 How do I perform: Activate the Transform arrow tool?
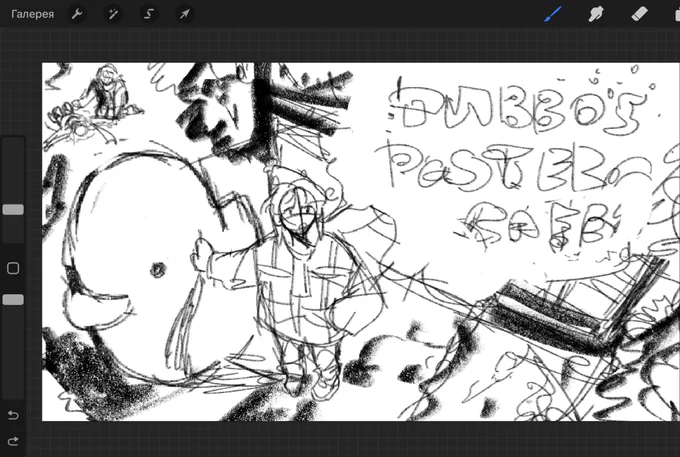pyautogui.click(x=184, y=14)
